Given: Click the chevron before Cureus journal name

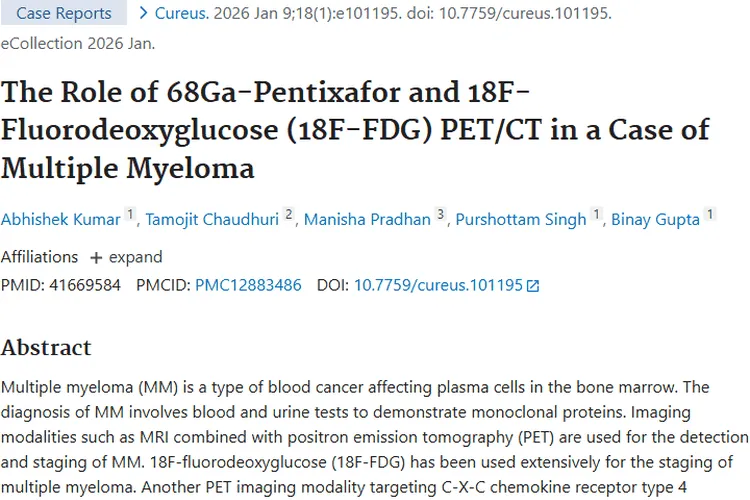Looking at the screenshot, I should (144, 13).
